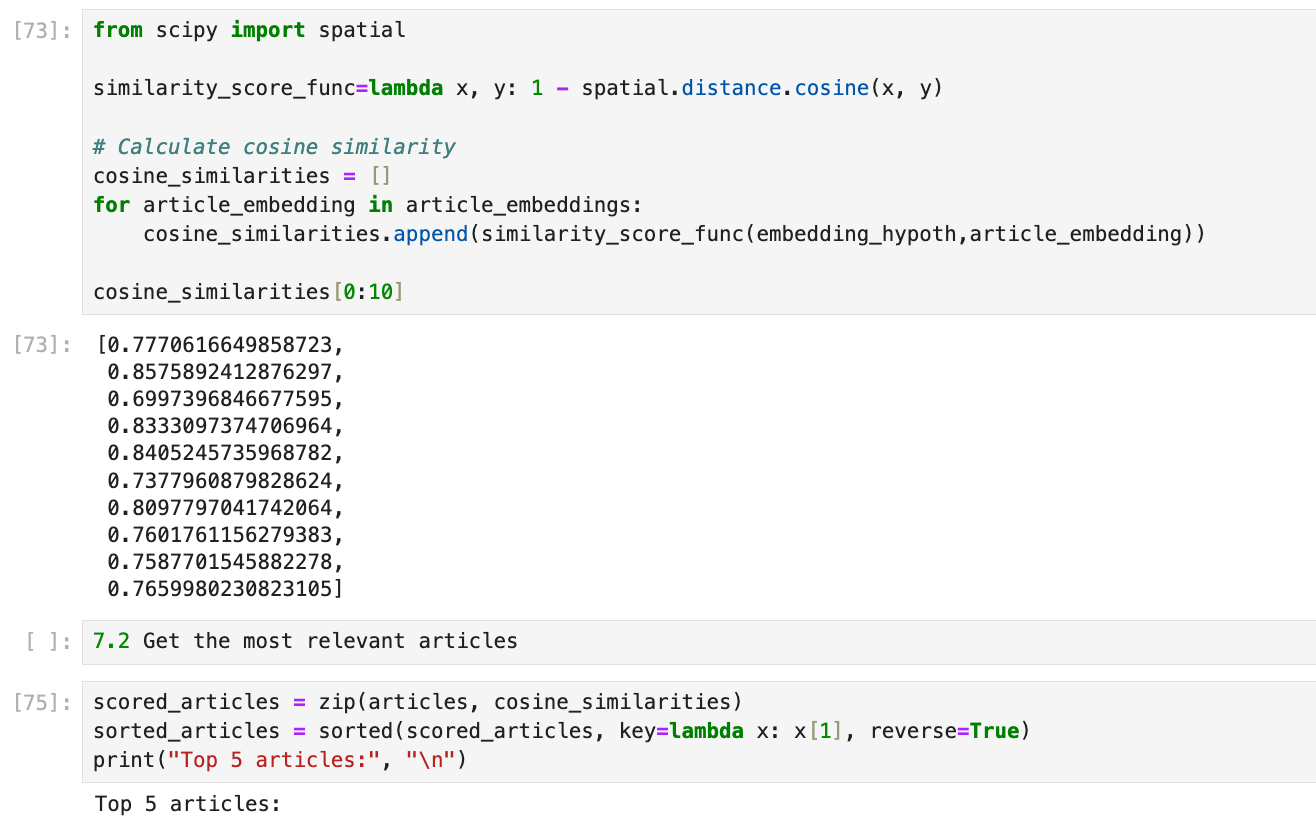Image resolution: width=1316 pixels, height=826 pixels.
Task: Click the [73] output prompt label
Action: (x=44, y=346)
